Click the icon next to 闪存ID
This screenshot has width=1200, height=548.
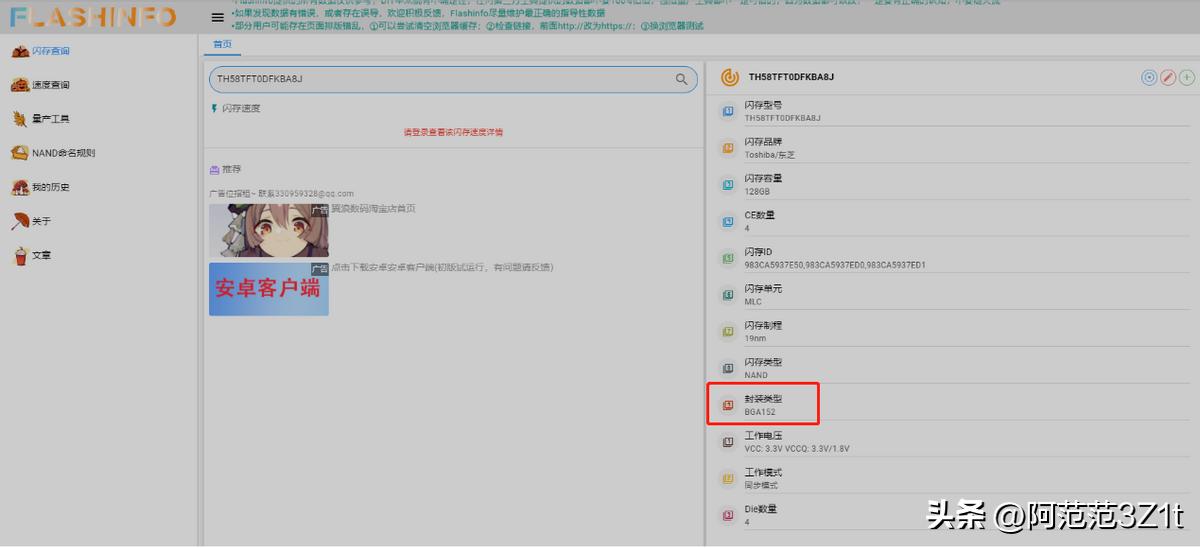(x=728, y=258)
